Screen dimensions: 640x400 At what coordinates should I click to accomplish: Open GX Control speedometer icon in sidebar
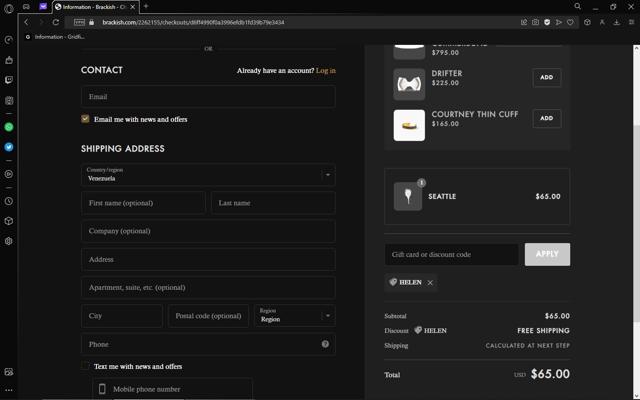pyautogui.click(x=9, y=40)
